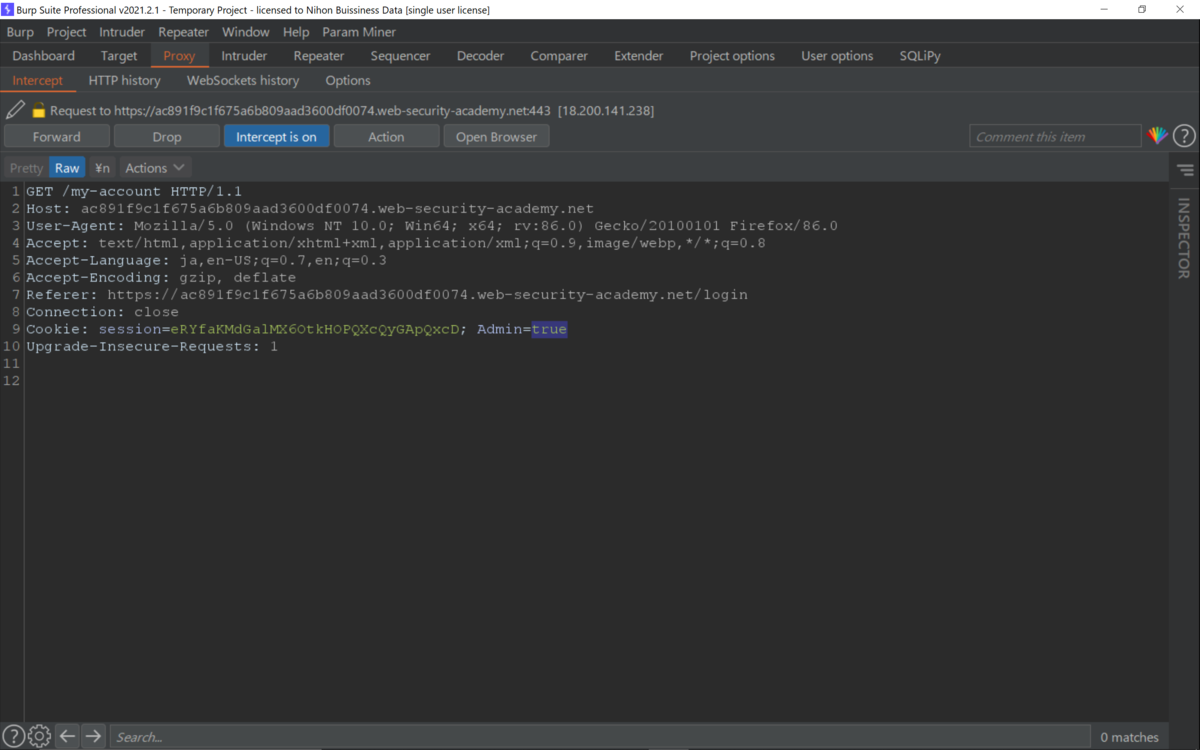Click the Accept-Encoding: gzip, deflate line
This screenshot has width=1200, height=750.
point(161,278)
